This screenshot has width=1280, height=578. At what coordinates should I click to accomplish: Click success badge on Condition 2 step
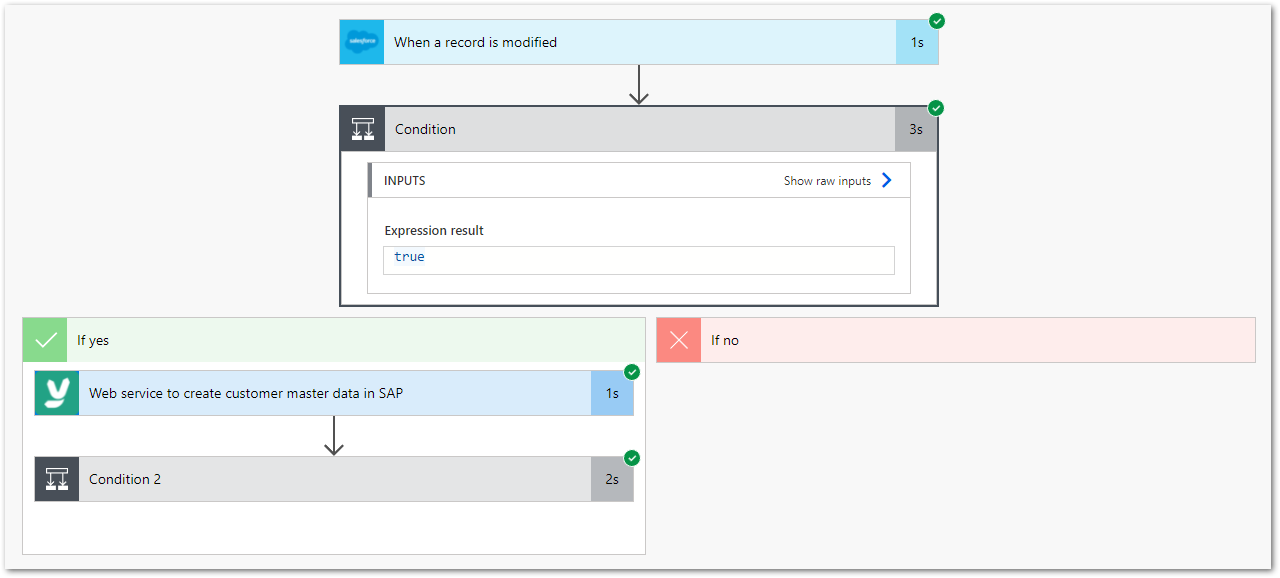tap(632, 458)
